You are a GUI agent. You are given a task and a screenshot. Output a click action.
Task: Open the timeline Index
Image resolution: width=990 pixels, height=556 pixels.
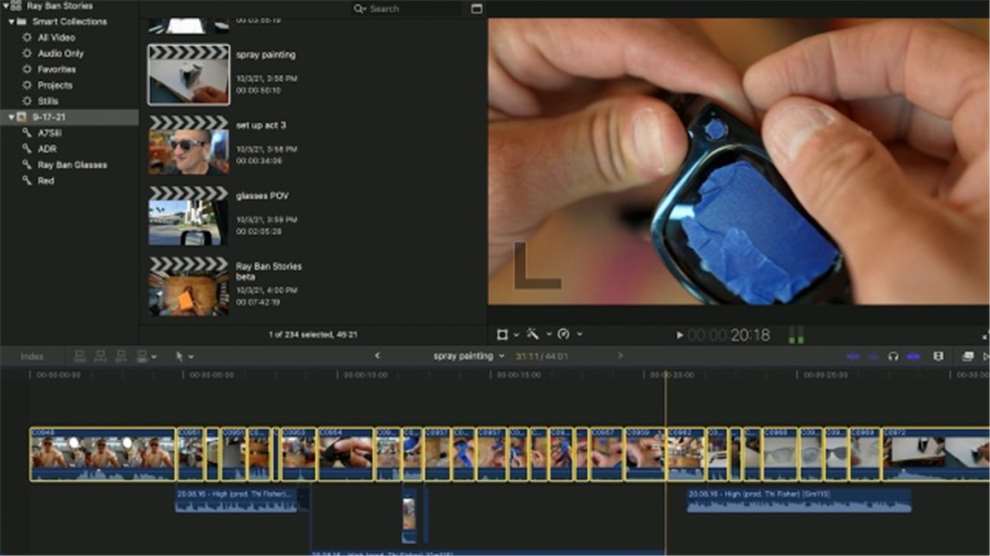(x=32, y=357)
